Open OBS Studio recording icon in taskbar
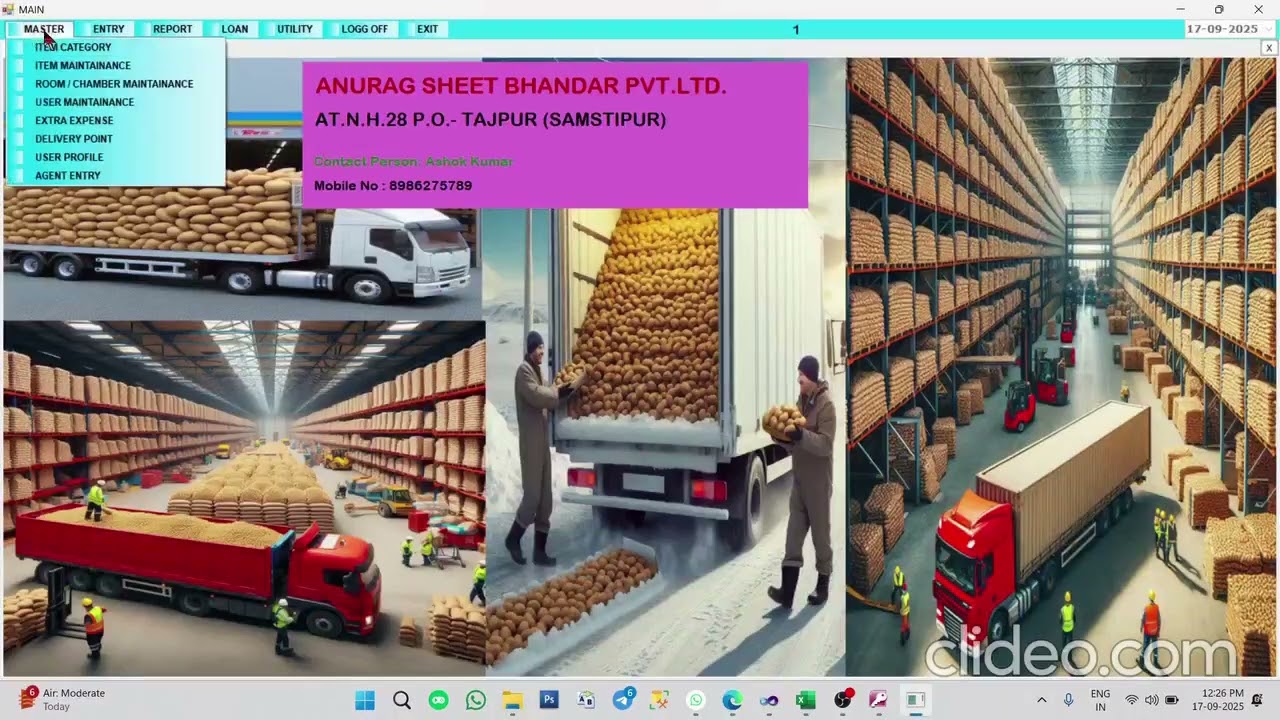 tap(843, 700)
